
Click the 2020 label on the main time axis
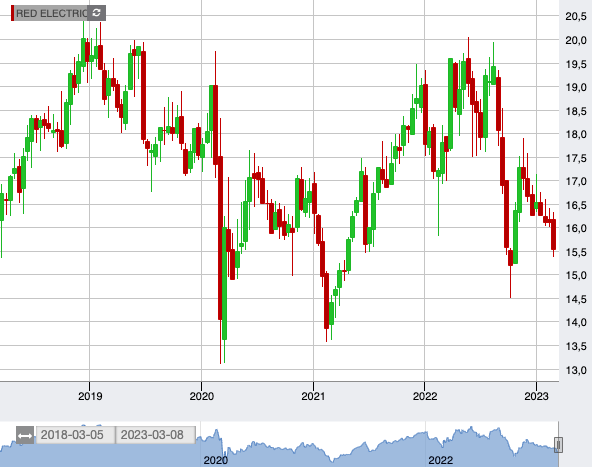tap(202, 396)
